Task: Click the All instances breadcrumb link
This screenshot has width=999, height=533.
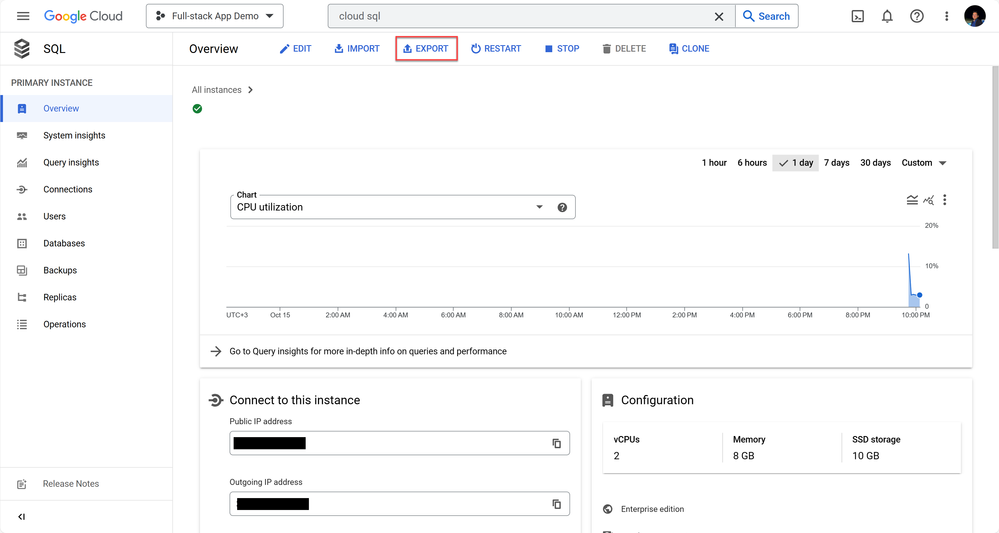Action: (217, 90)
